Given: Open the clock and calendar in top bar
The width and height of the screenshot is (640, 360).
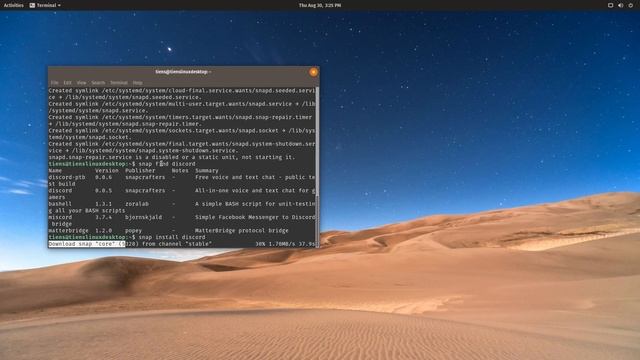Looking at the screenshot, I should (x=320, y=5).
